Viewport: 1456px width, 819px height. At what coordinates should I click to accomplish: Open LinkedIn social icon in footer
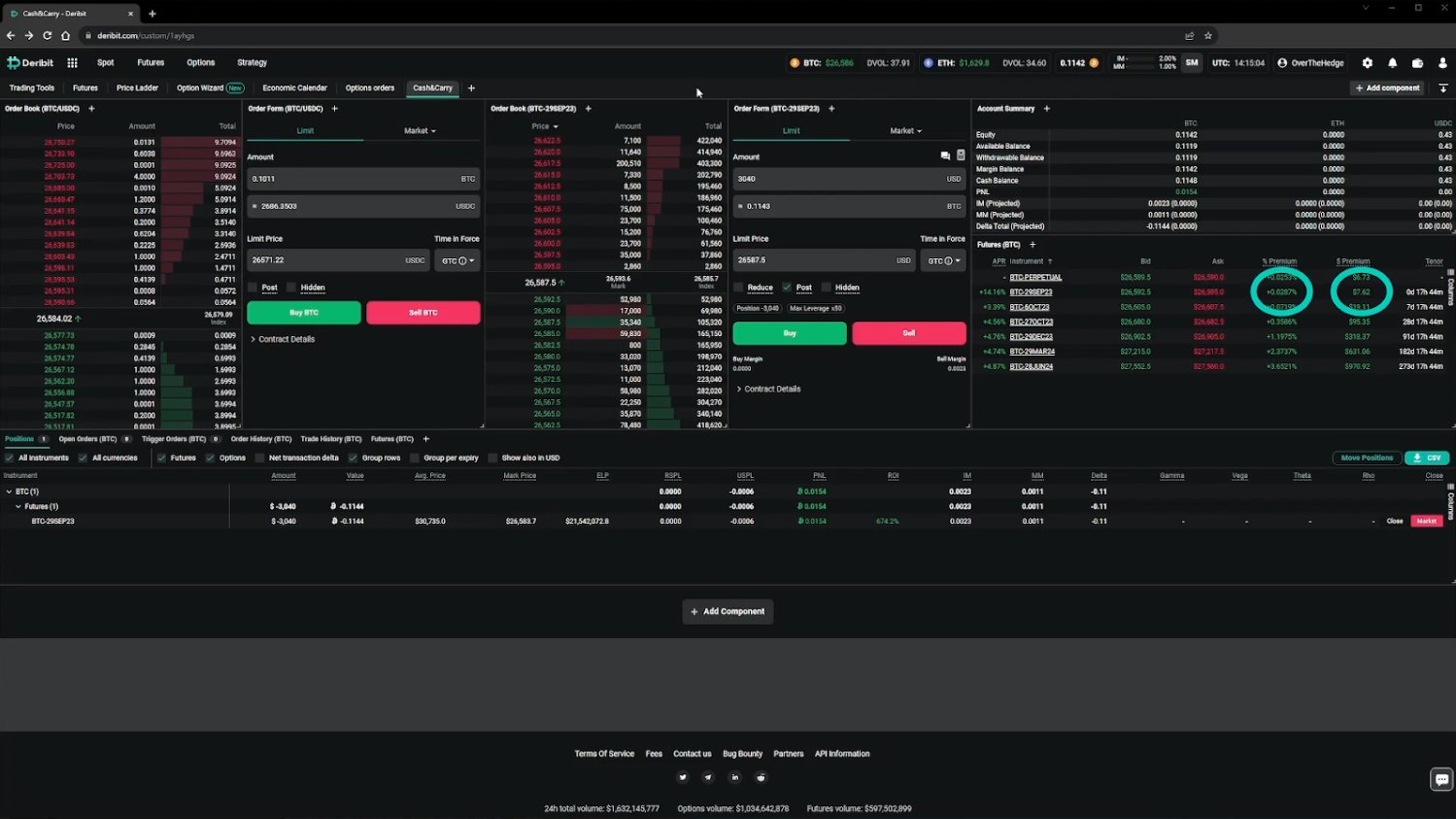click(x=734, y=777)
